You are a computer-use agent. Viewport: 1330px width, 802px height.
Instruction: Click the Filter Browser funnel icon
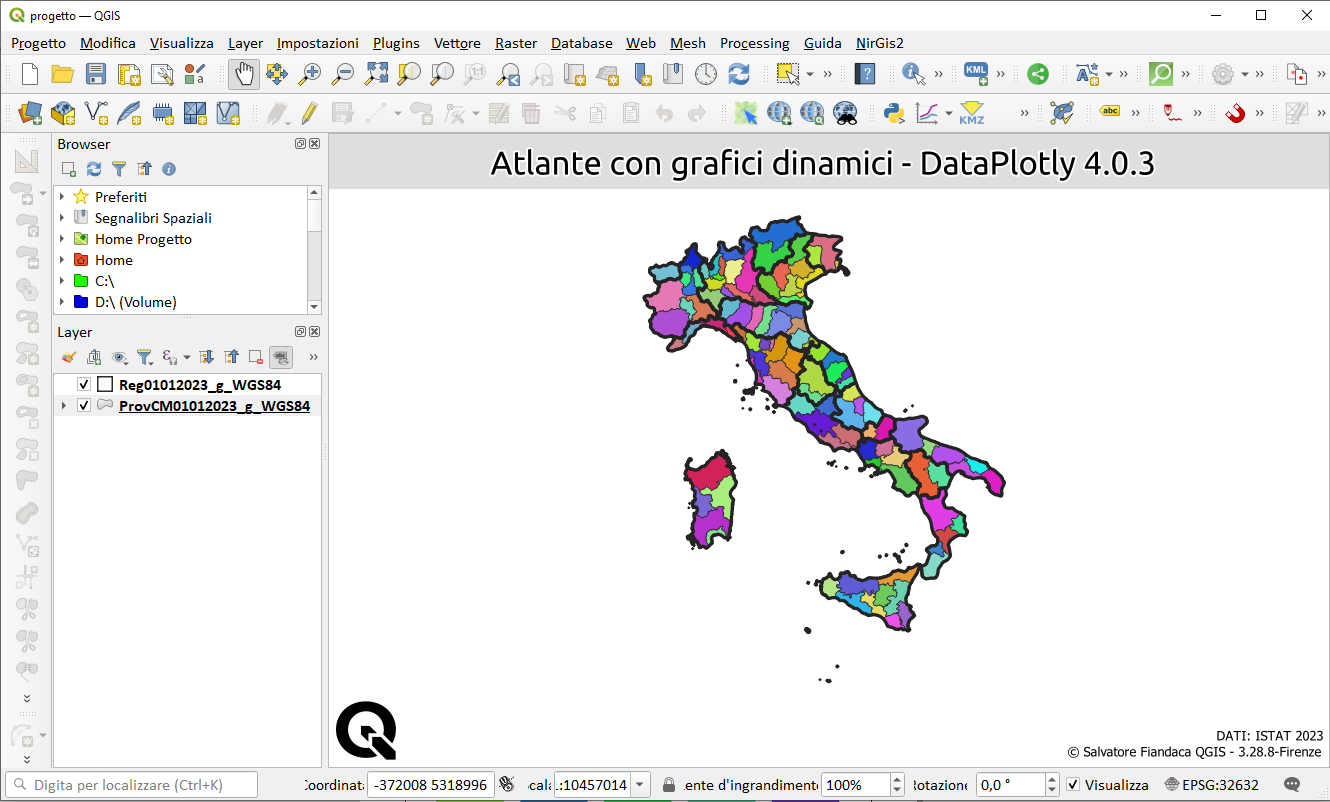click(119, 169)
